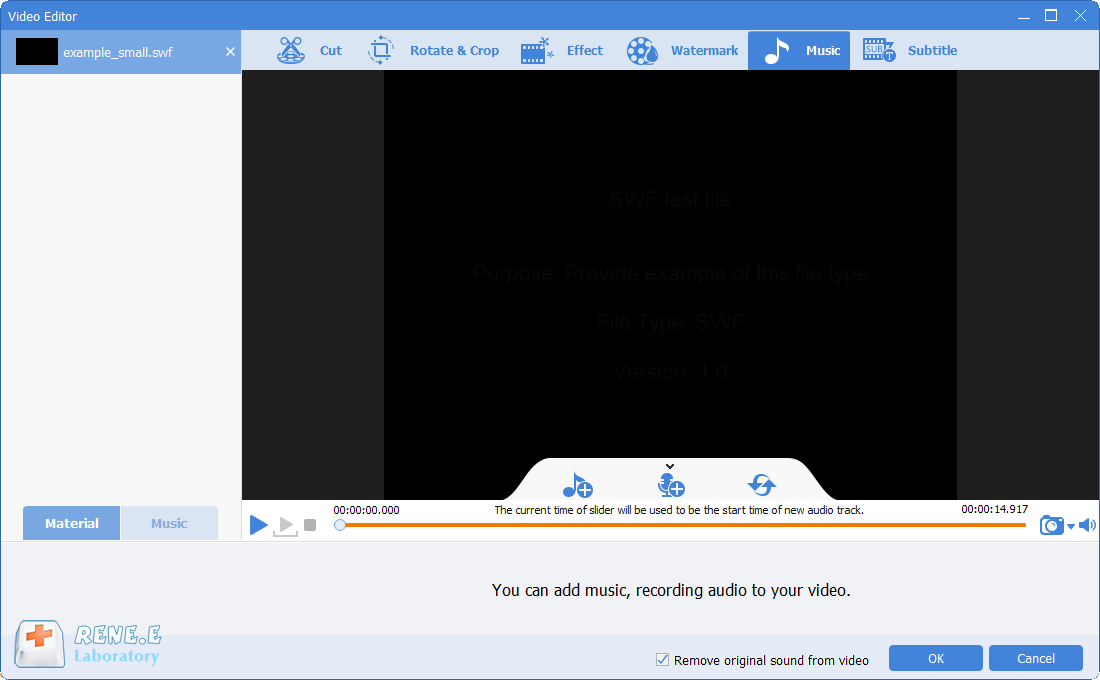Expand the snapshot options dropdown arrow

click(1070, 527)
